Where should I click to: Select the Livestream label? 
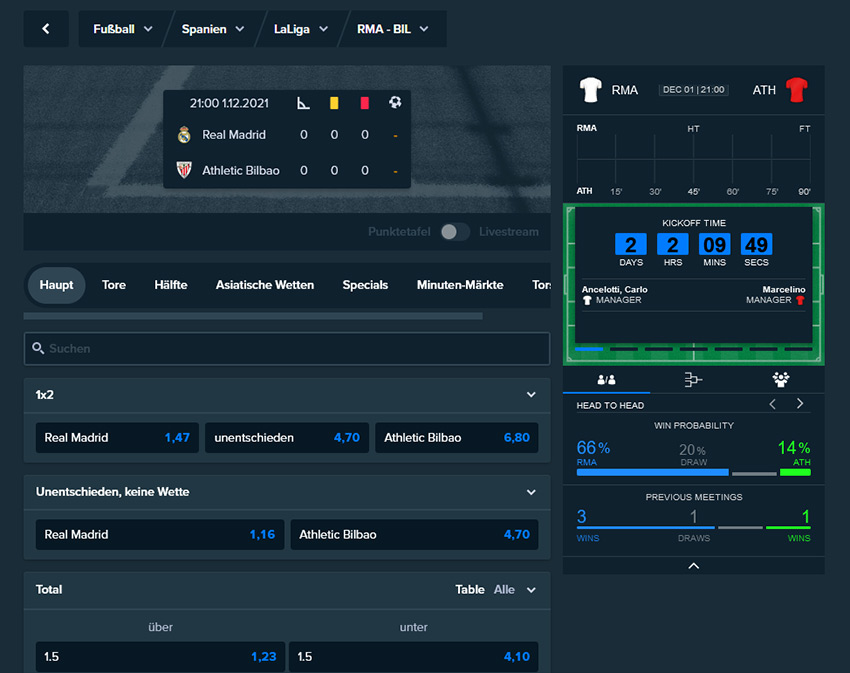[508, 232]
